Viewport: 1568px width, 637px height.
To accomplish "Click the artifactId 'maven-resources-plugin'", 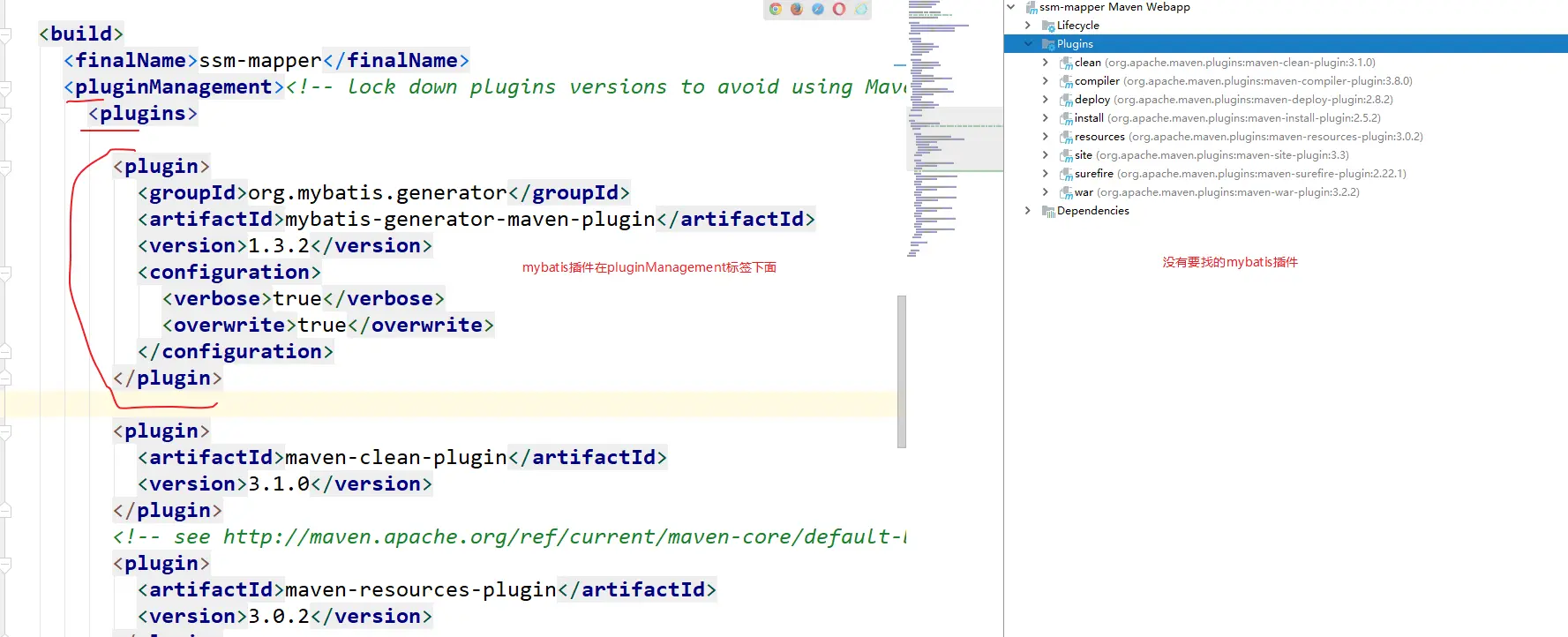I will point(421,590).
